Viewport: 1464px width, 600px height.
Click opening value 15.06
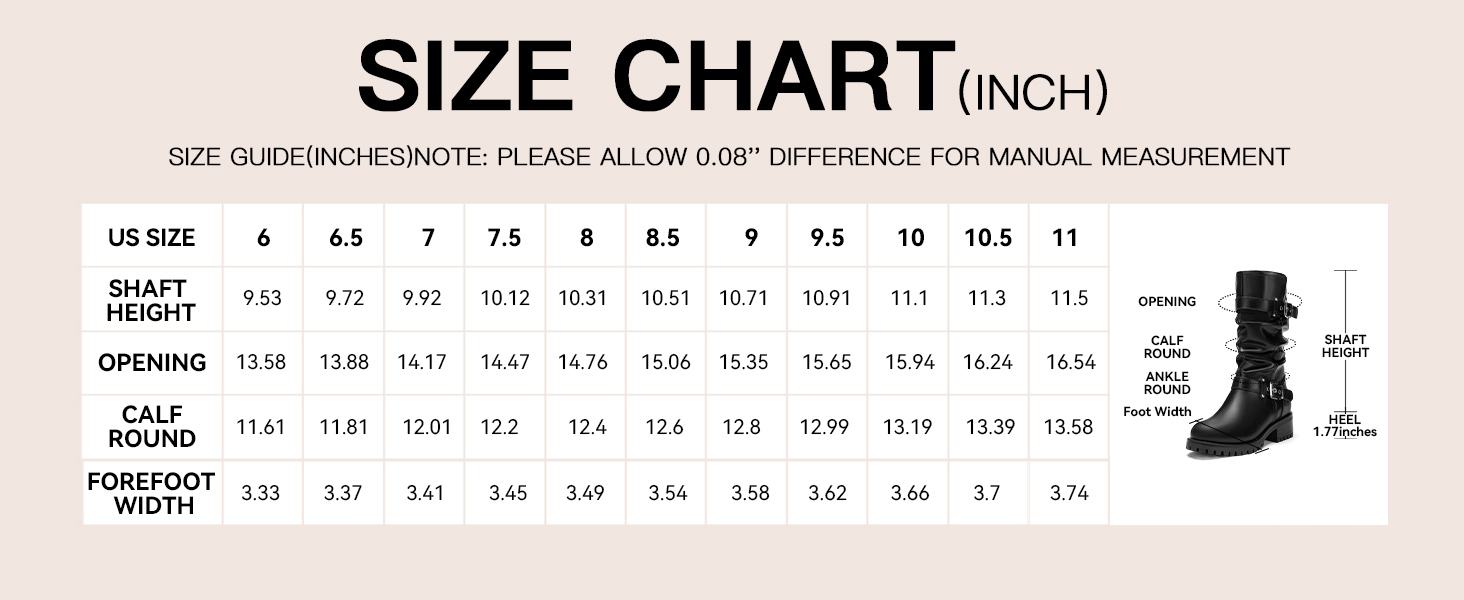click(666, 363)
